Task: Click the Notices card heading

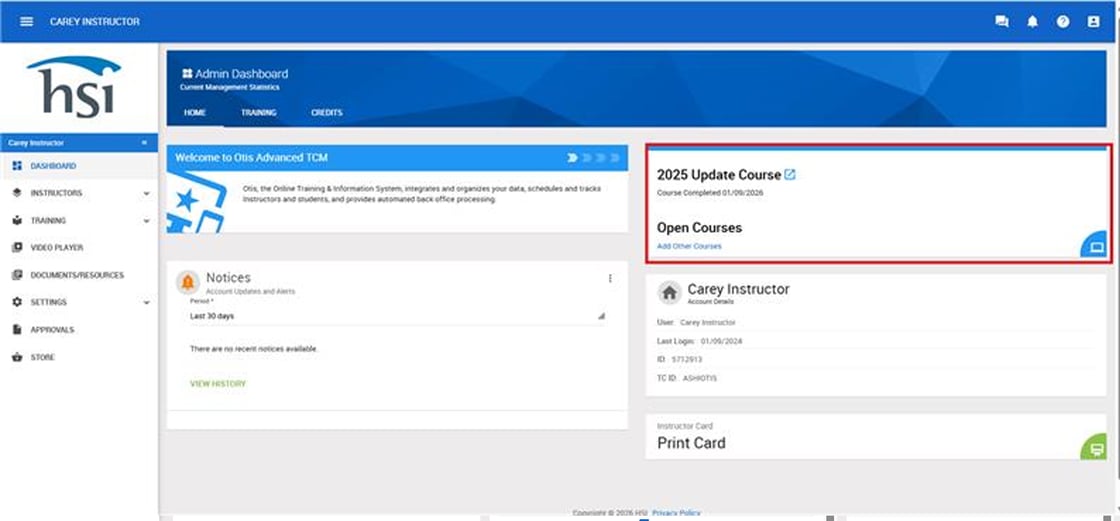Action: [x=229, y=278]
